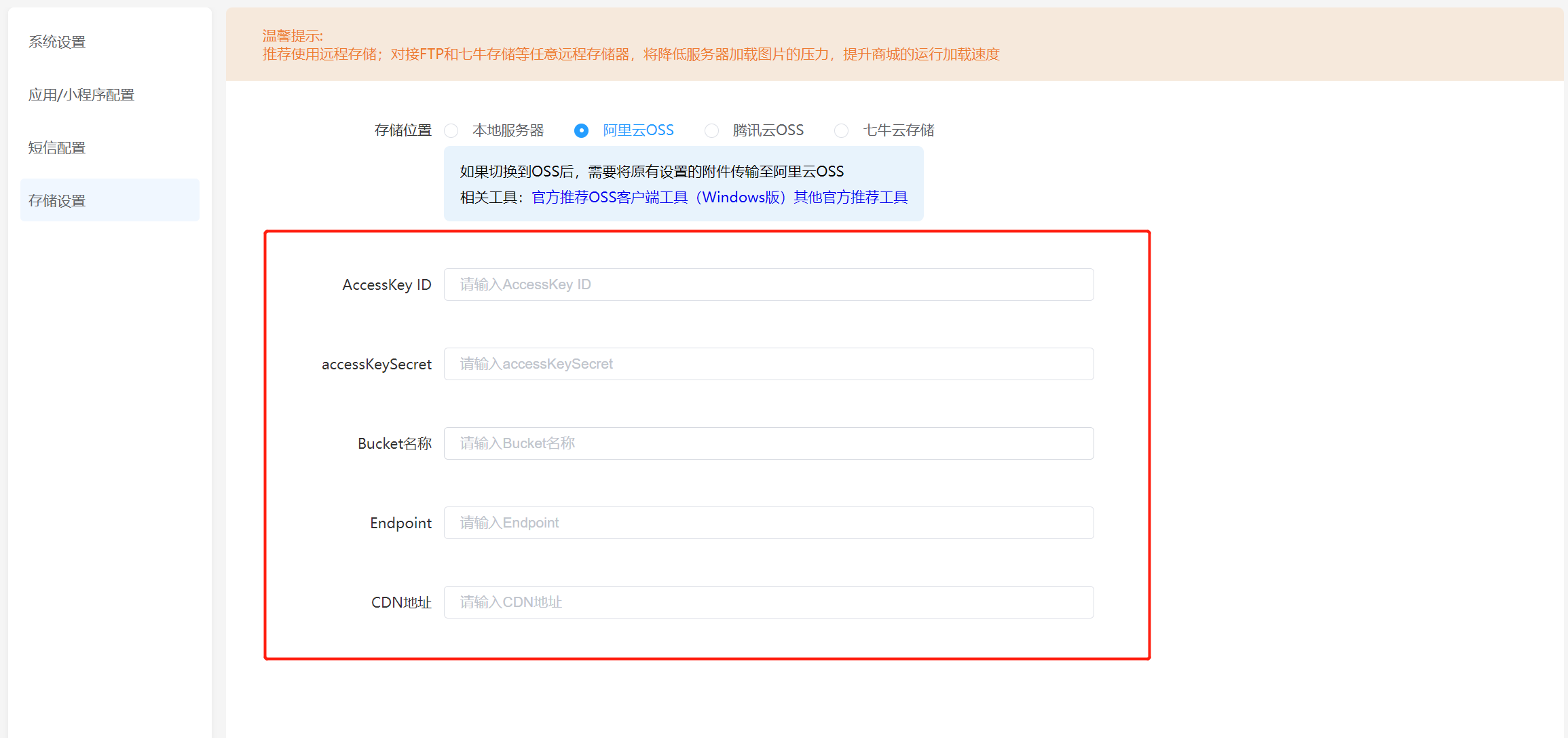Choose 七牛云存储 radio option
The height and width of the screenshot is (738, 1568).
pos(841,130)
